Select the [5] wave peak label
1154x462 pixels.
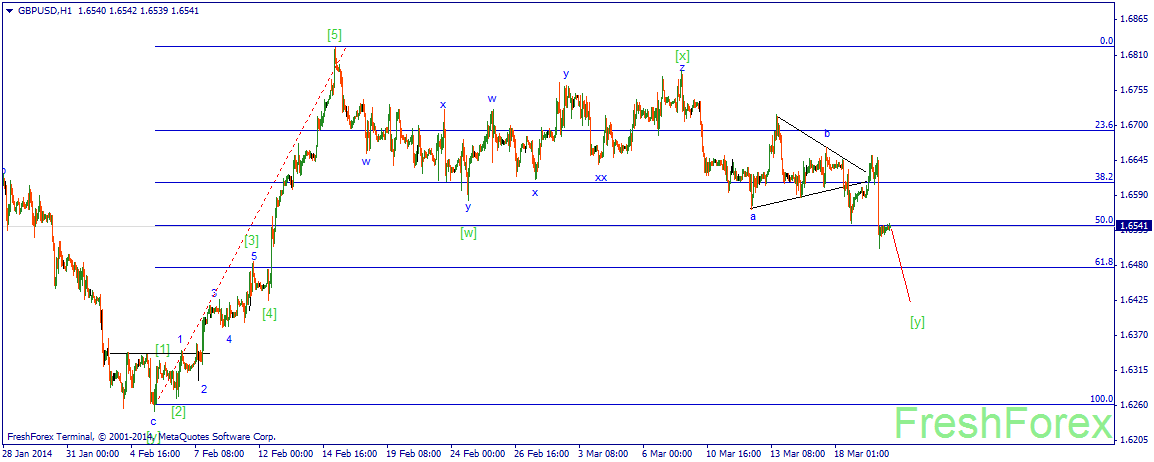(334, 35)
